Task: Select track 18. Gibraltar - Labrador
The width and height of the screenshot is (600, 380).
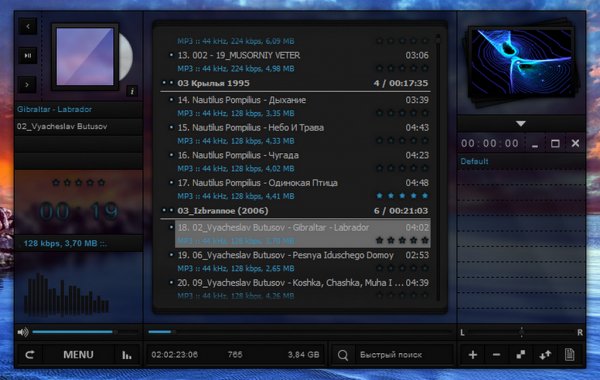Action: [x=302, y=234]
